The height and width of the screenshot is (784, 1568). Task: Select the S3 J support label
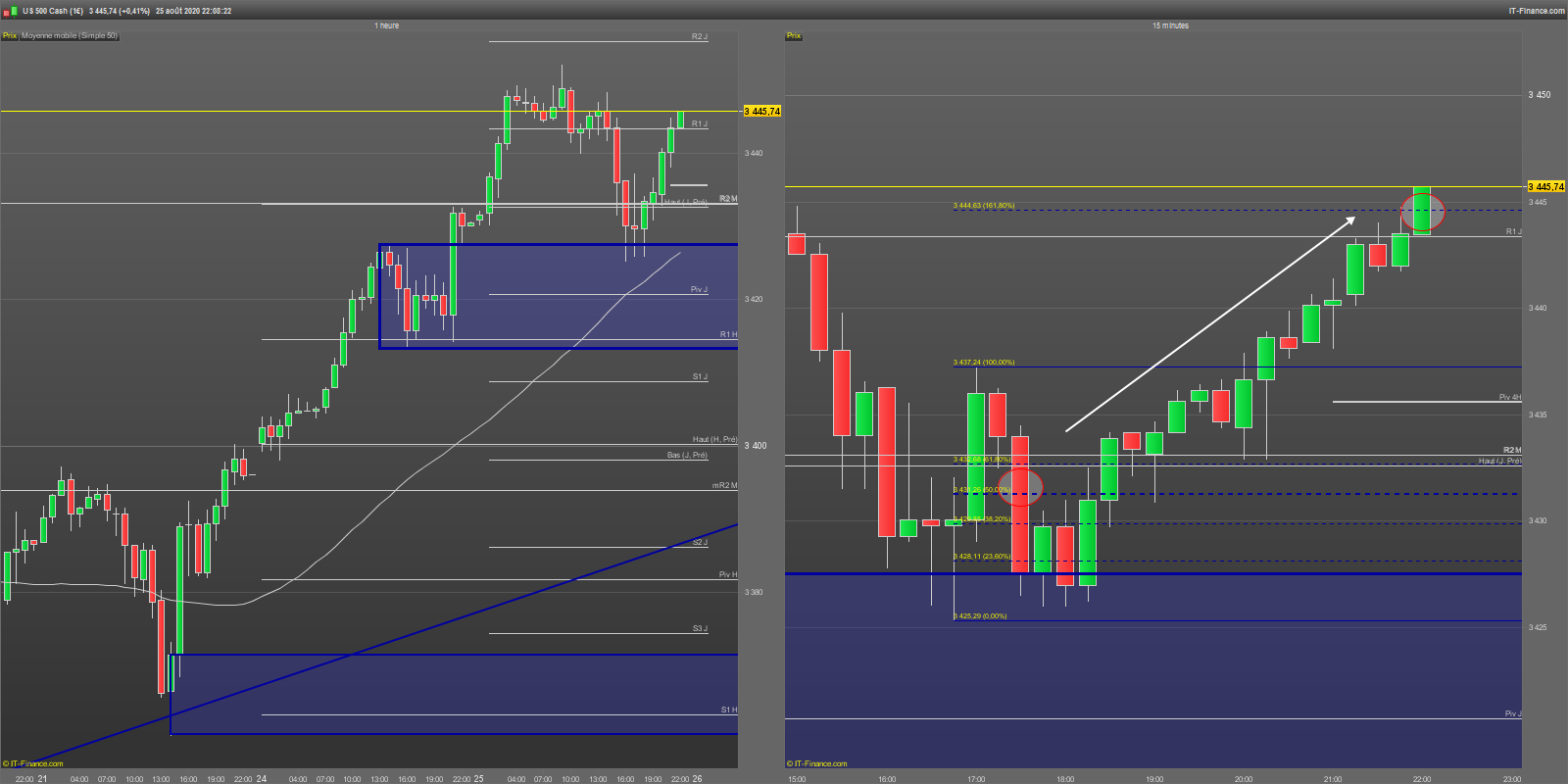700,629
